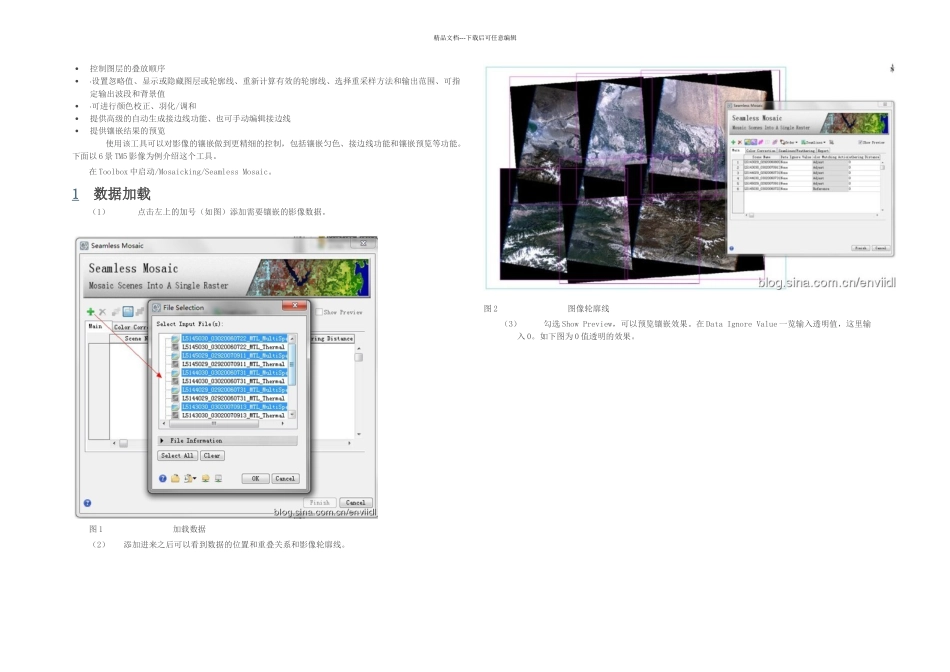This screenshot has height=672, width=950.
Task: Click the yellow open folder icon
Action: (x=175, y=478)
